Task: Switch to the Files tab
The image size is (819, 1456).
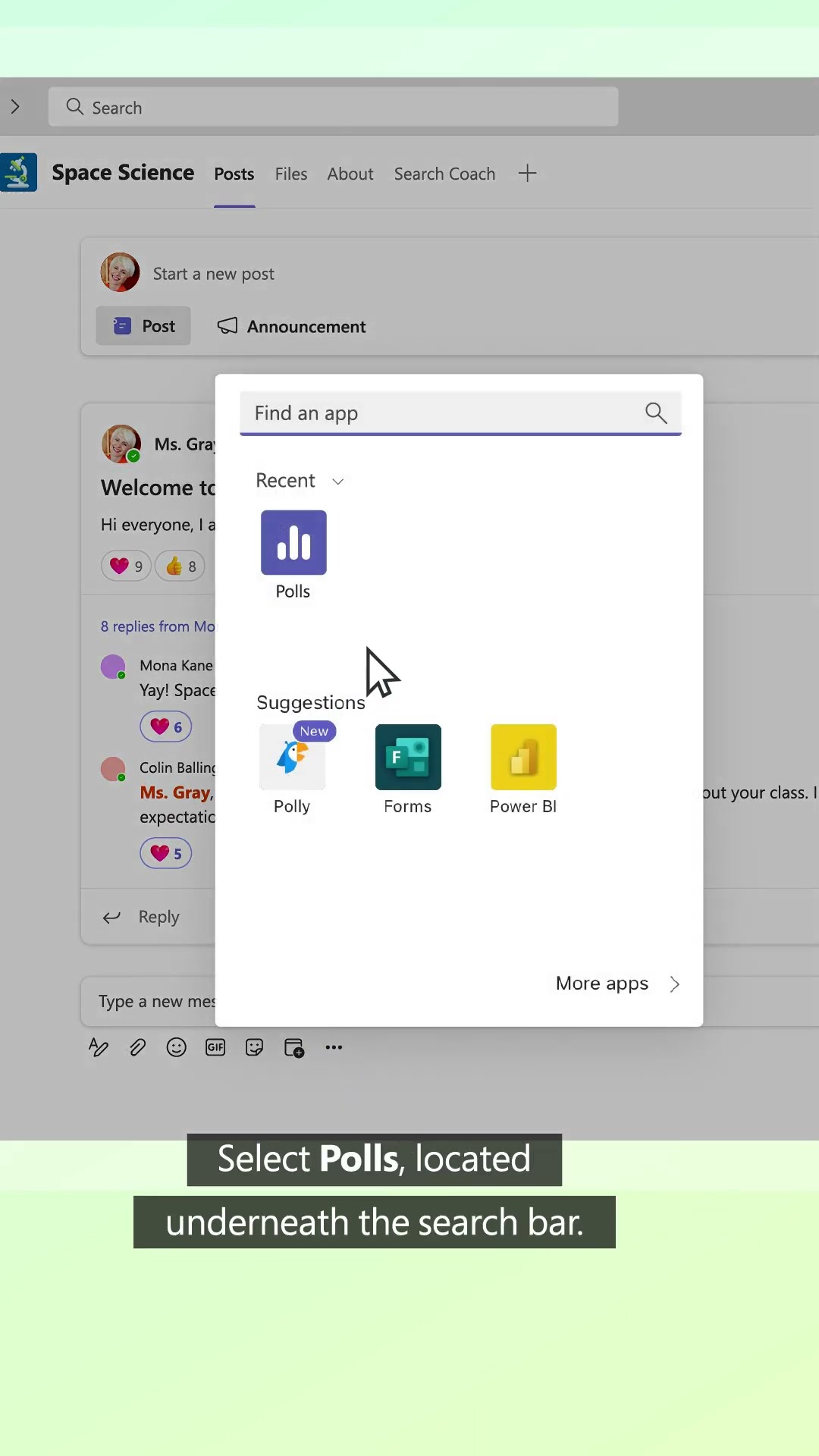Action: pyautogui.click(x=291, y=174)
